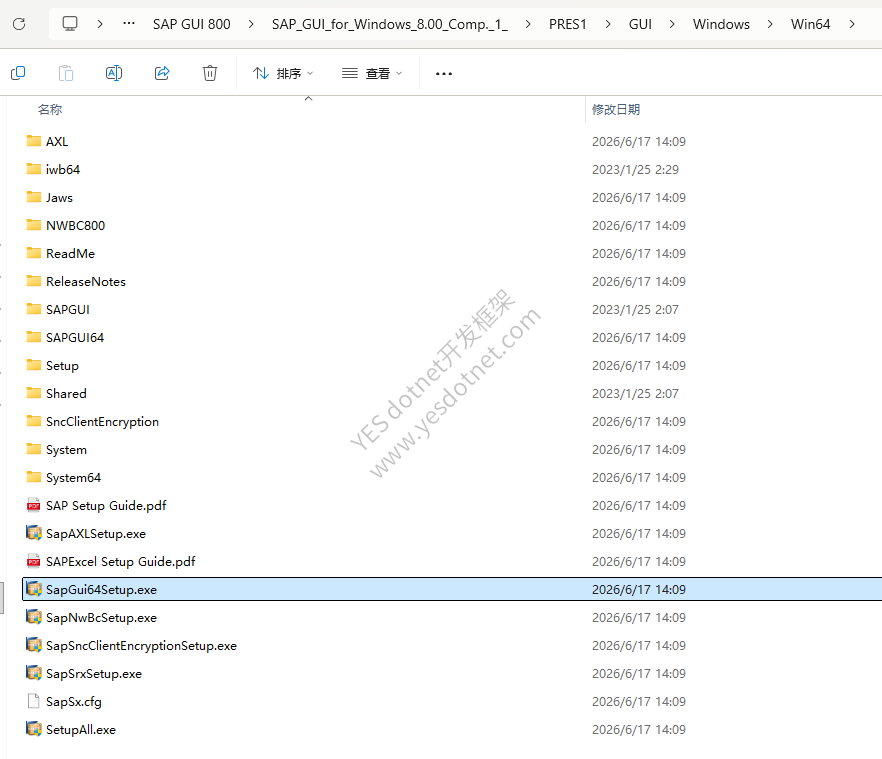882x759 pixels.
Task: Select System64 folder name
Action: (x=74, y=478)
